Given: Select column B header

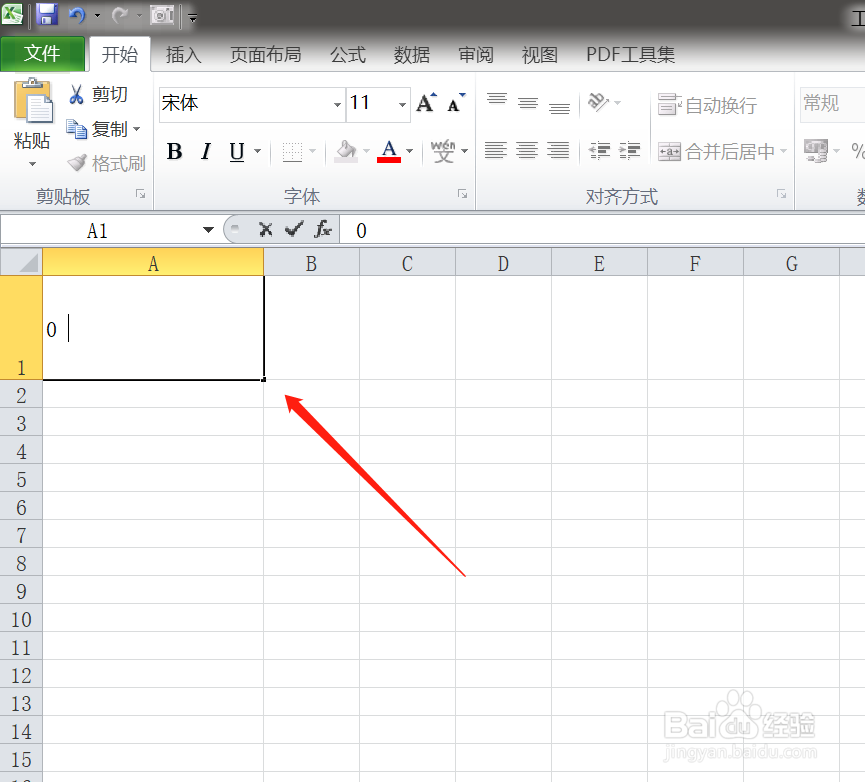Looking at the screenshot, I should coord(311,263).
